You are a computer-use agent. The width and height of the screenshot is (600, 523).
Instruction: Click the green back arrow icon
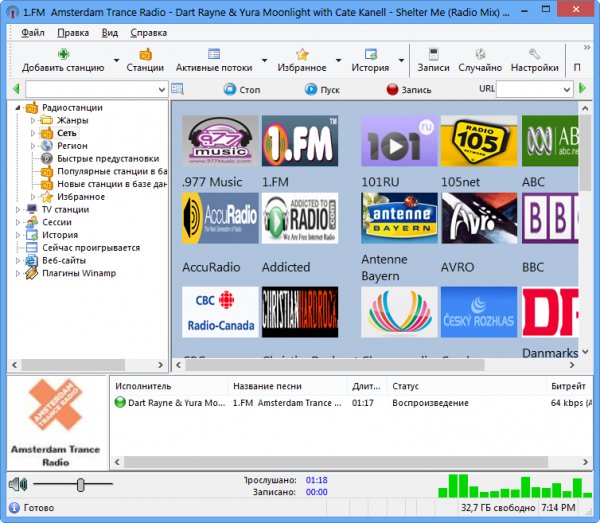(x=16, y=89)
